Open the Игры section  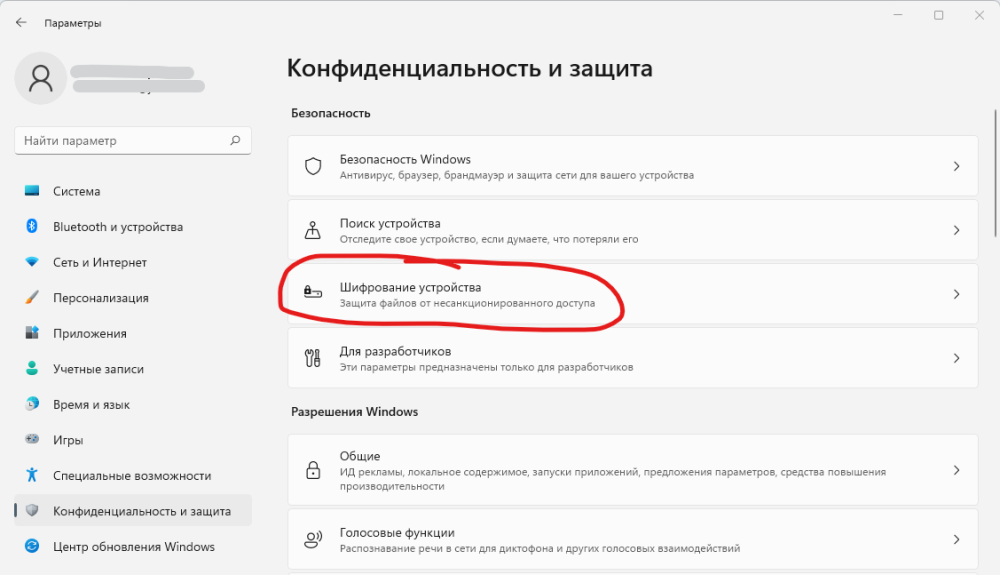(x=133, y=440)
